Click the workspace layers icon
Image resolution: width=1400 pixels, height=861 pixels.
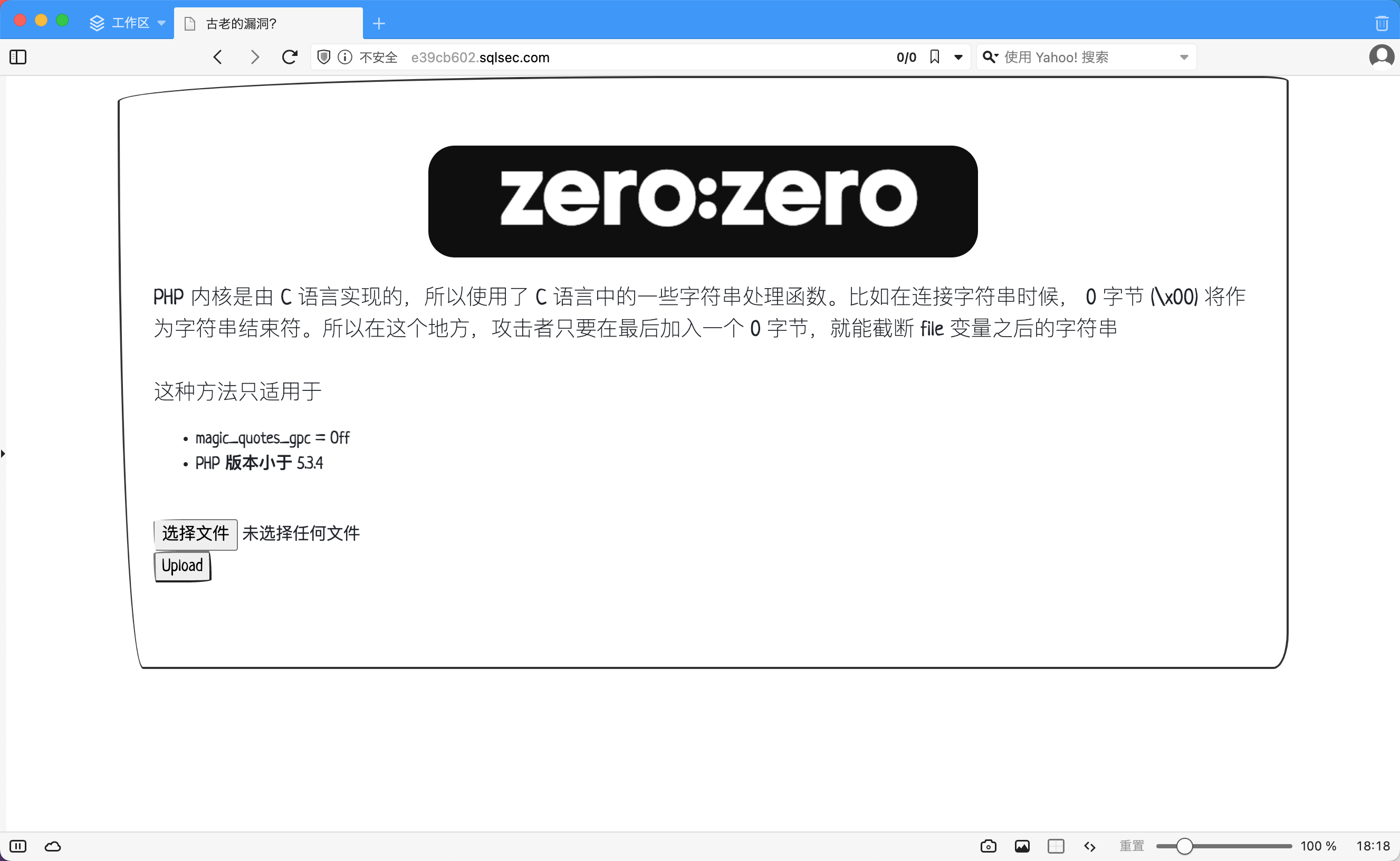pos(97,23)
